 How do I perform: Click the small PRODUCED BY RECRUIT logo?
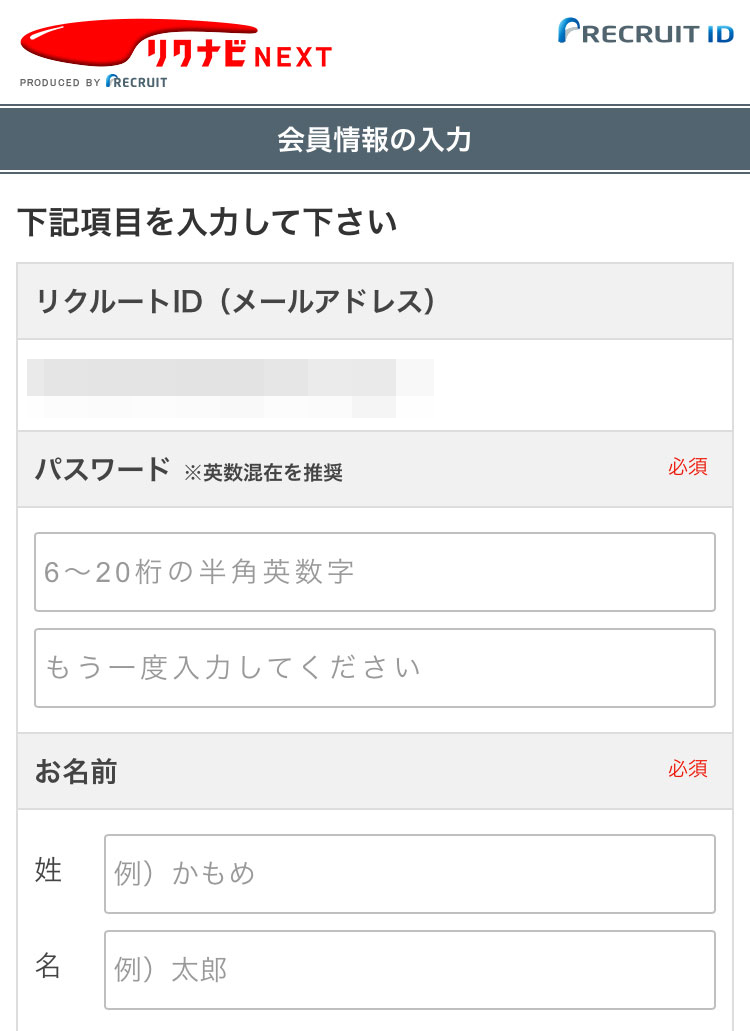(93, 82)
